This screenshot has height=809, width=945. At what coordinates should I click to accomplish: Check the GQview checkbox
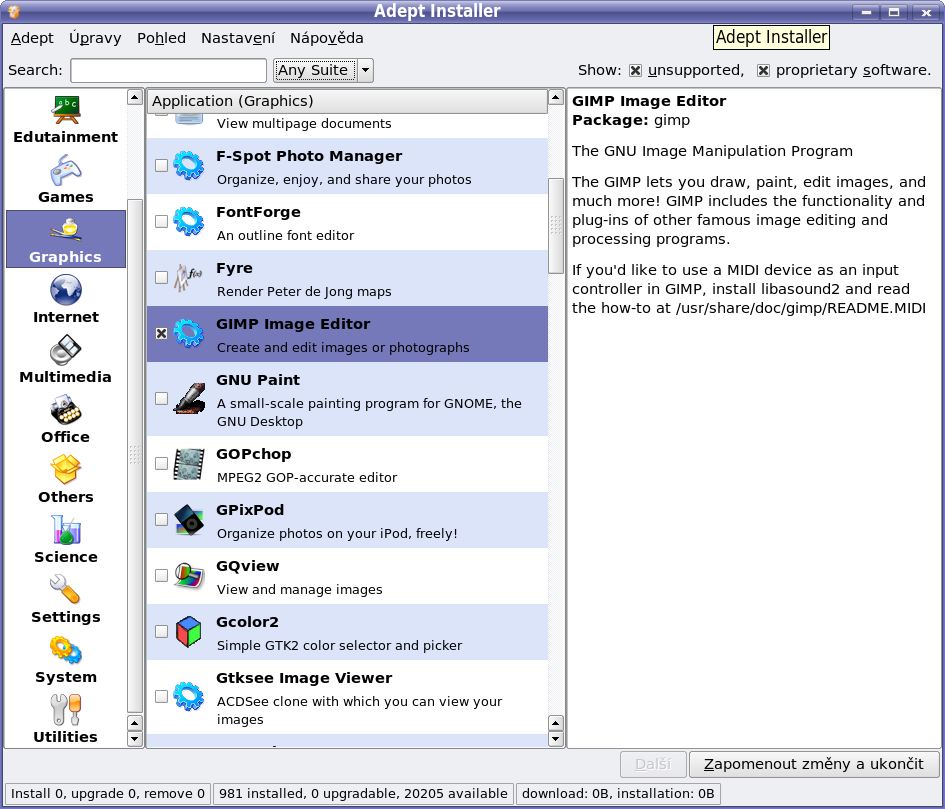click(x=162, y=576)
